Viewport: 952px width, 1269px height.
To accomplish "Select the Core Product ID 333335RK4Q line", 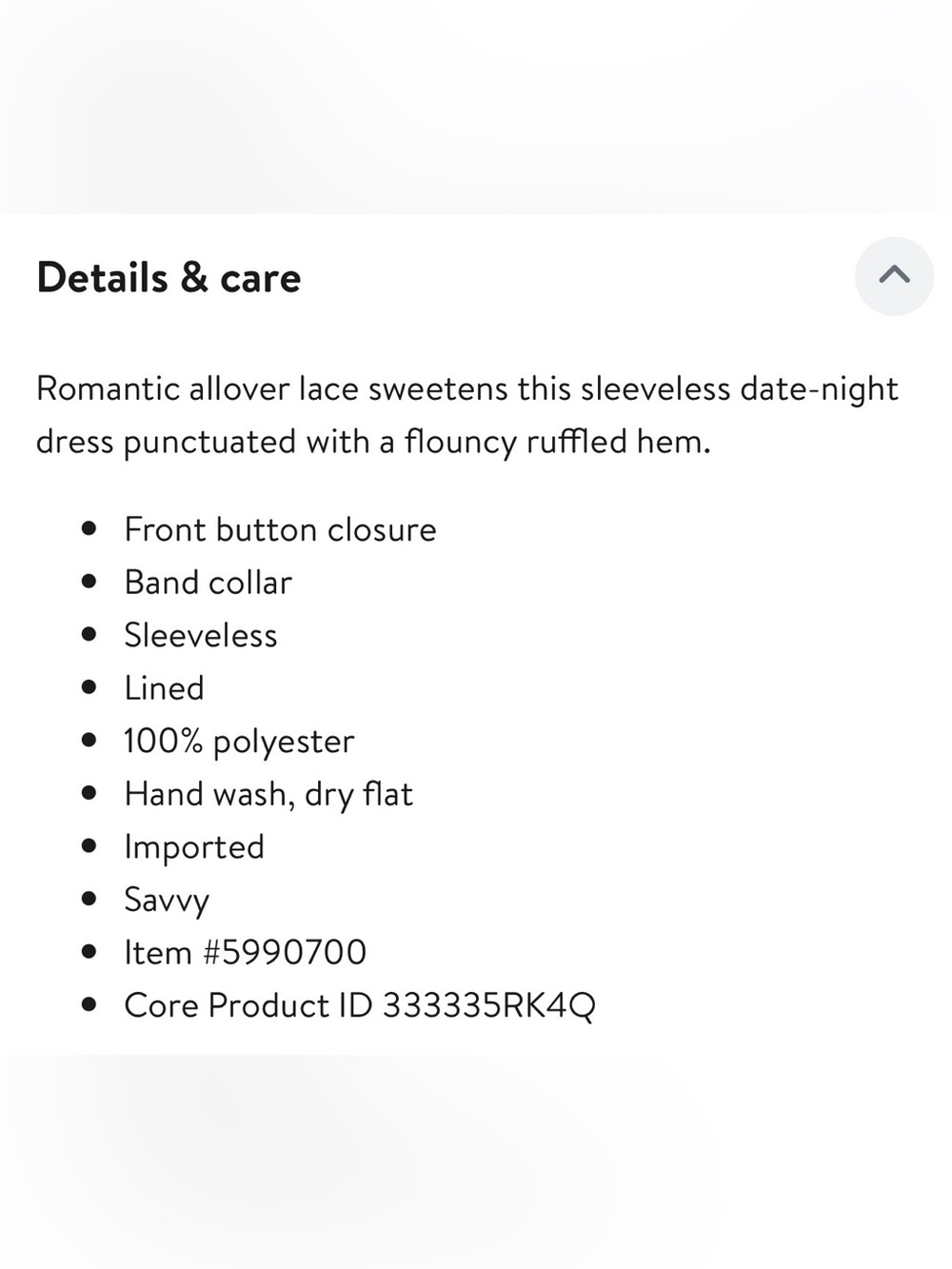I will tap(360, 1005).
